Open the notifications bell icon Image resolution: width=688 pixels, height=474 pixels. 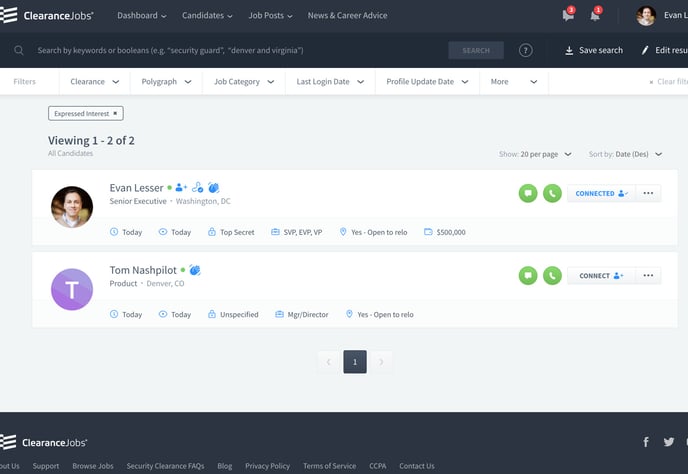[x=595, y=16]
